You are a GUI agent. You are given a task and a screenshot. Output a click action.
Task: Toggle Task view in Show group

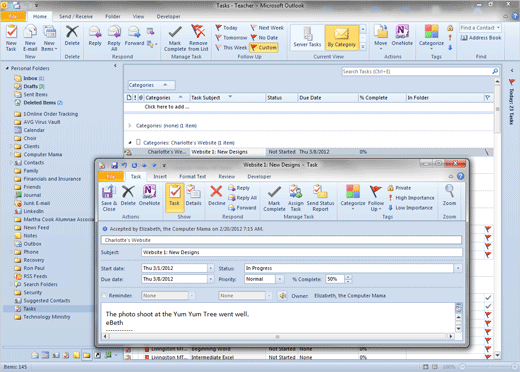(174, 197)
